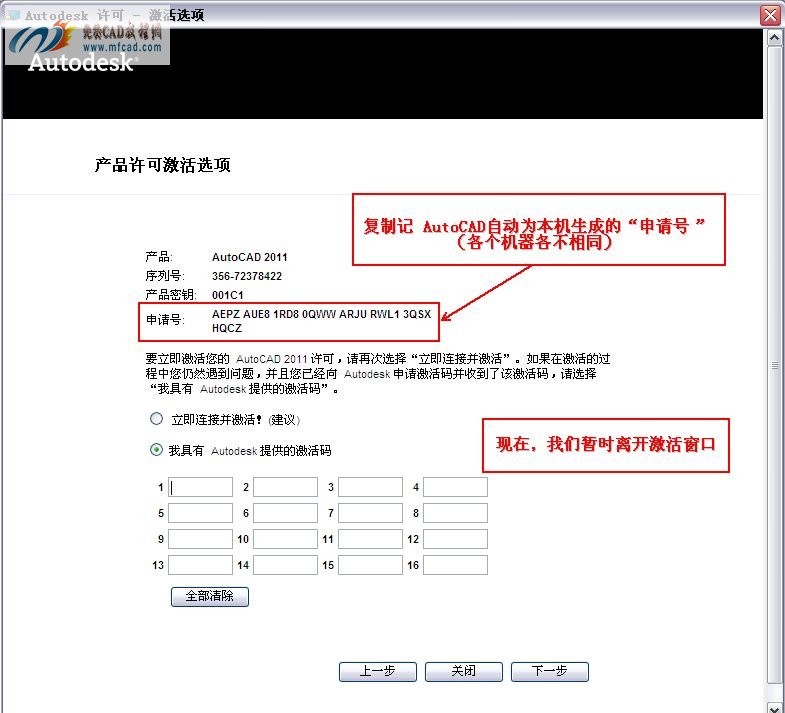The width and height of the screenshot is (785, 713).
Task: Go back with 上一步 button
Action: [x=378, y=671]
